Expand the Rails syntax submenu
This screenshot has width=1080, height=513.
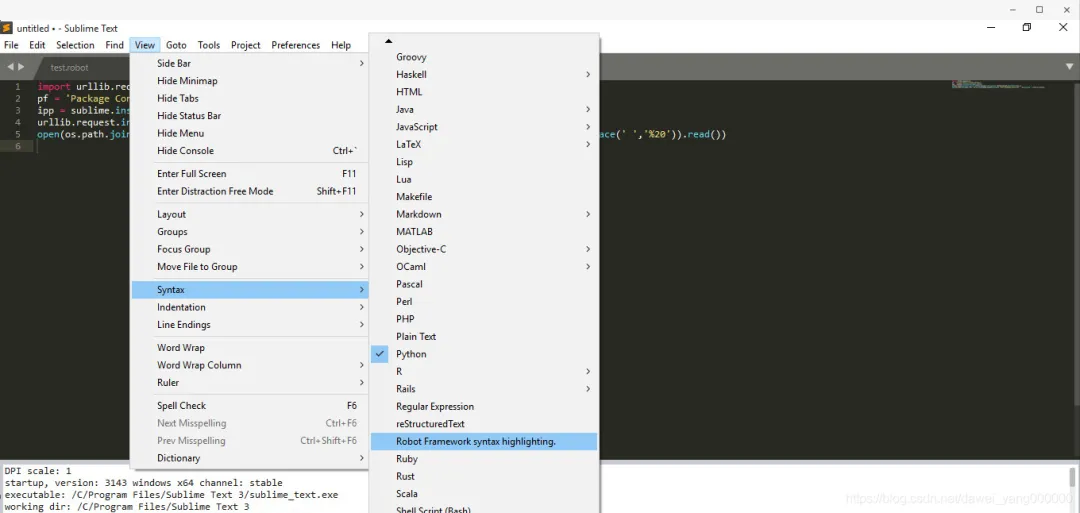click(x=484, y=389)
